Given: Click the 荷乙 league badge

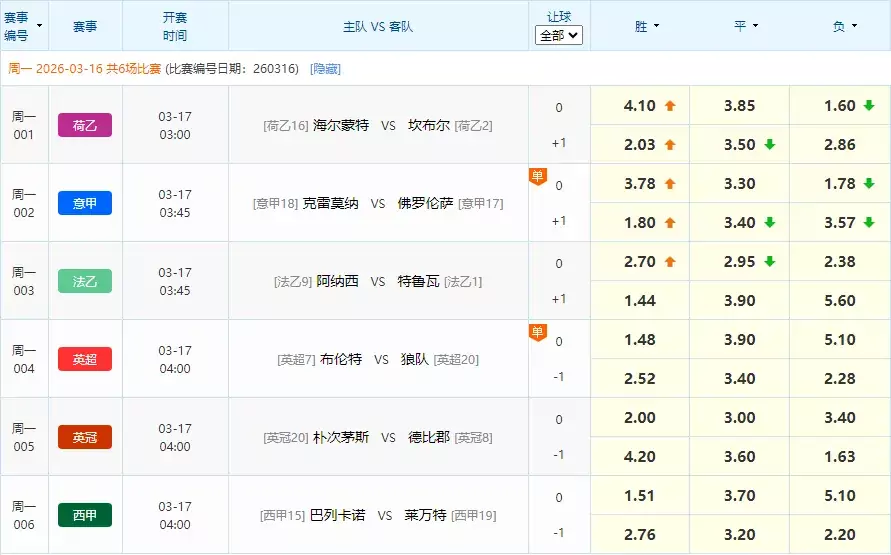Looking at the screenshot, I should 85,125.
